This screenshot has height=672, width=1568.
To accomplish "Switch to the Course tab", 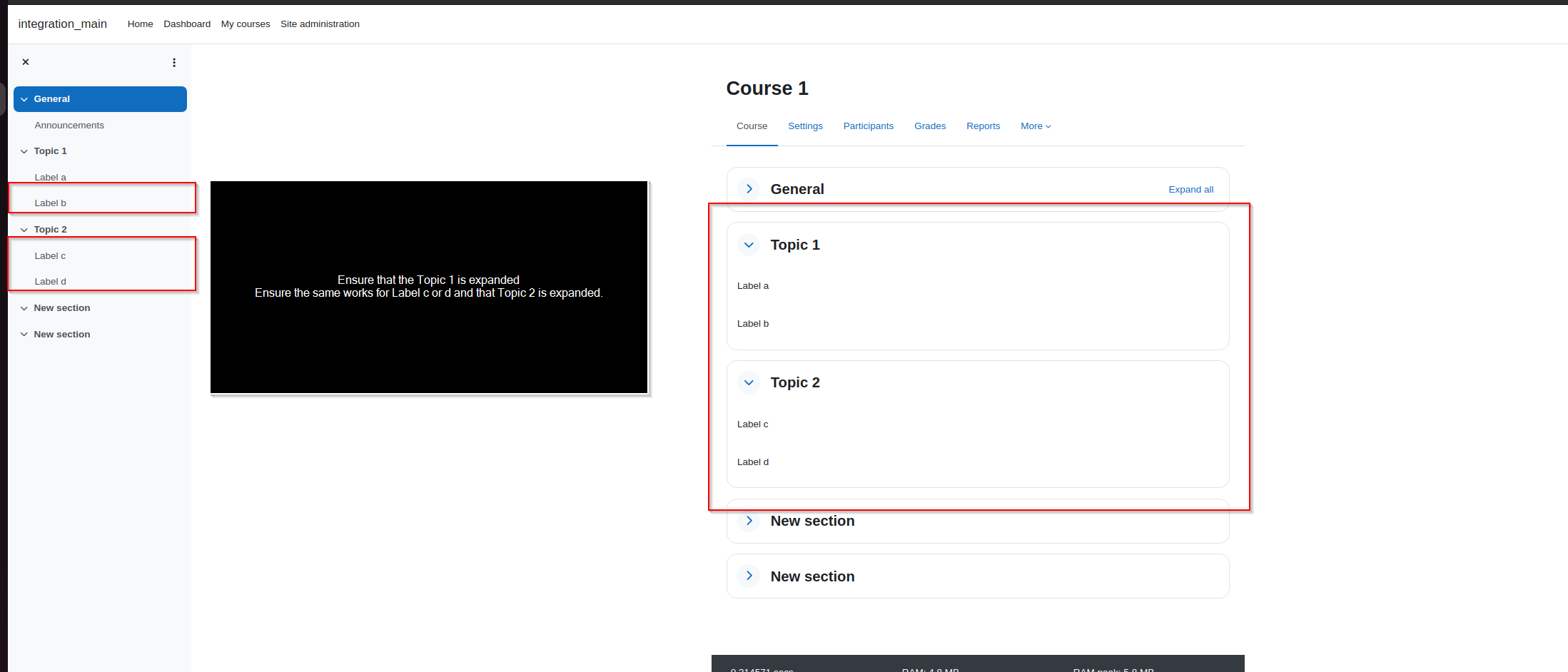I will pyautogui.click(x=752, y=126).
